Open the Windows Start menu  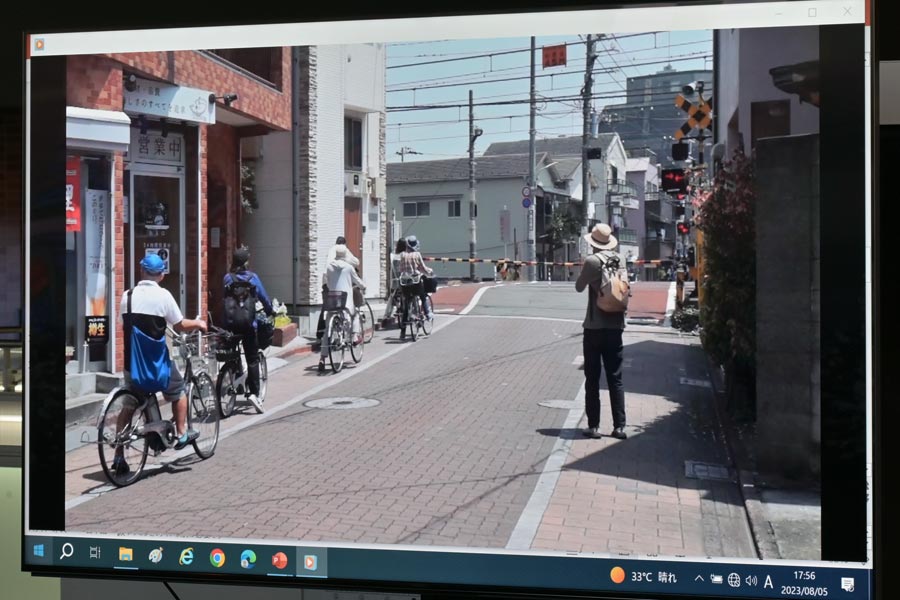click(x=38, y=551)
